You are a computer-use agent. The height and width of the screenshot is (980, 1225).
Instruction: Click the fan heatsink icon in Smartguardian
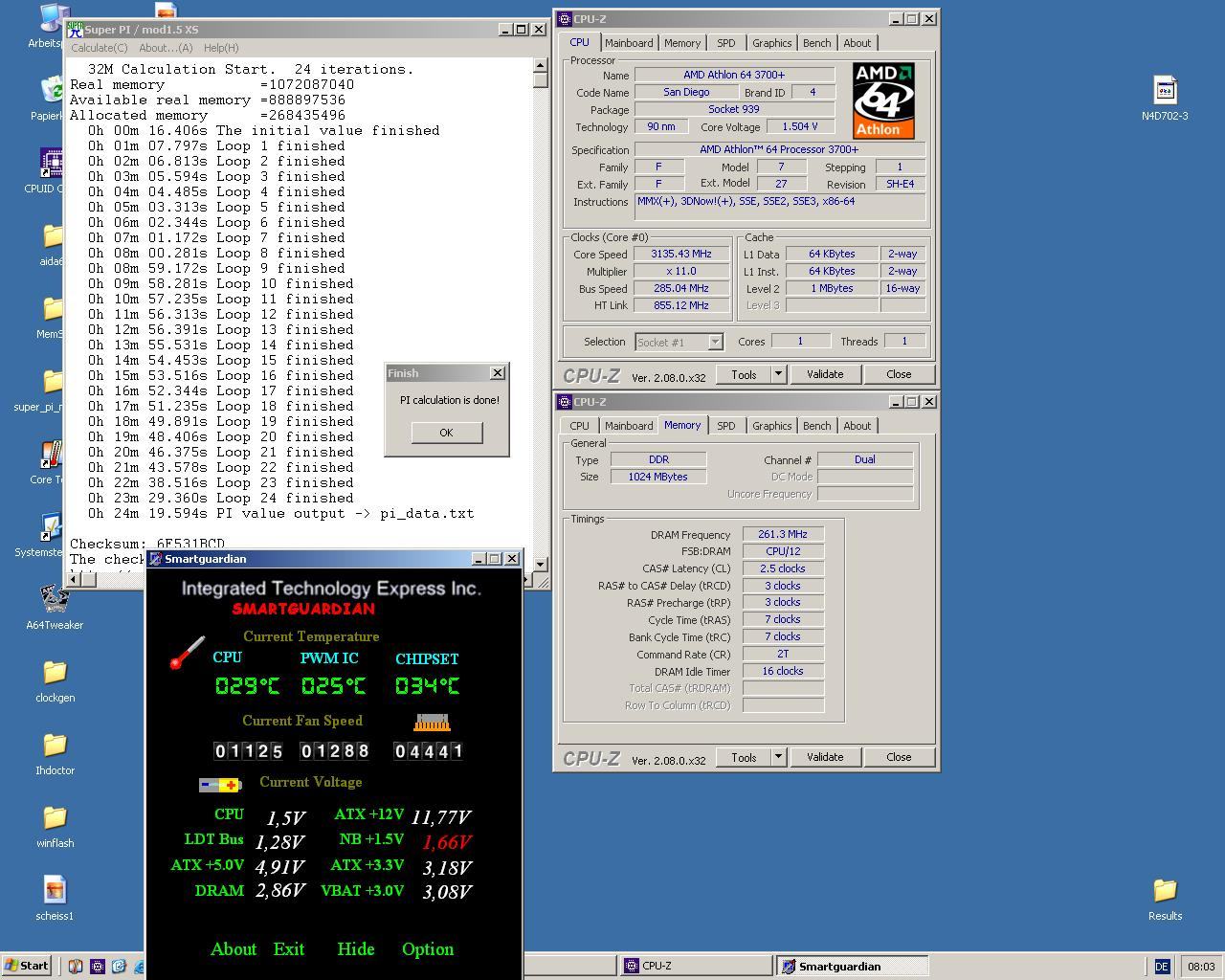coord(432,722)
